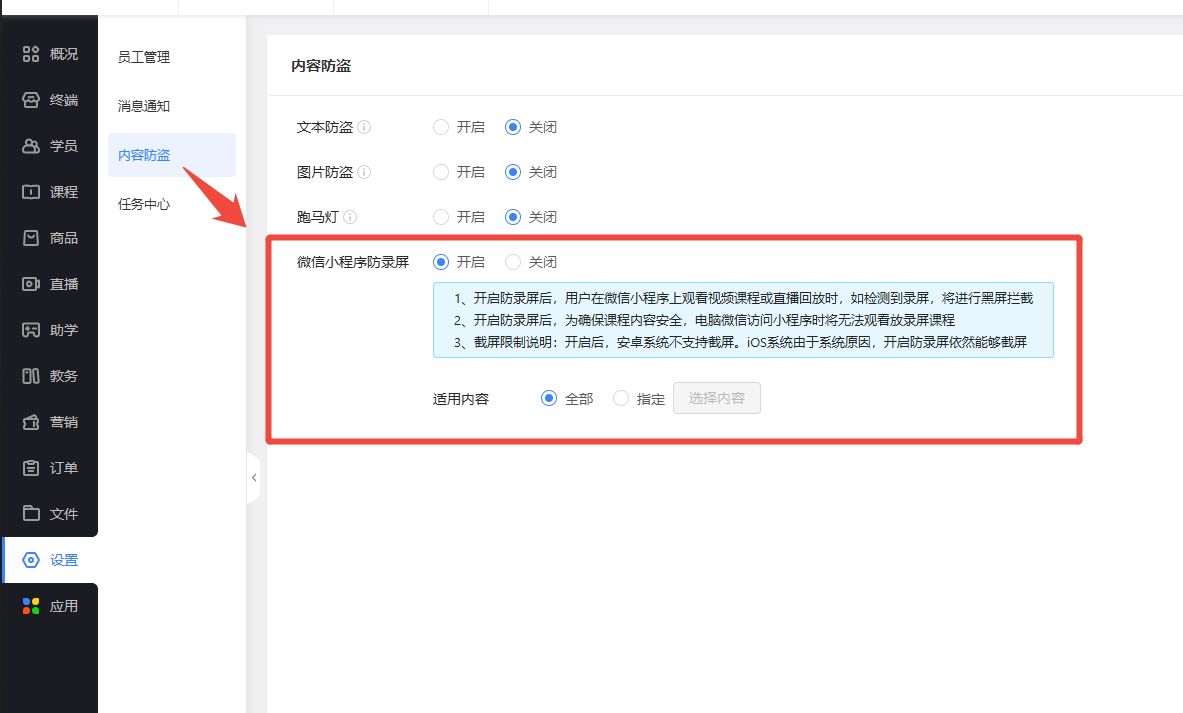Click note line 1 about 黑屏拦截
1183x713 pixels.
(x=743, y=298)
